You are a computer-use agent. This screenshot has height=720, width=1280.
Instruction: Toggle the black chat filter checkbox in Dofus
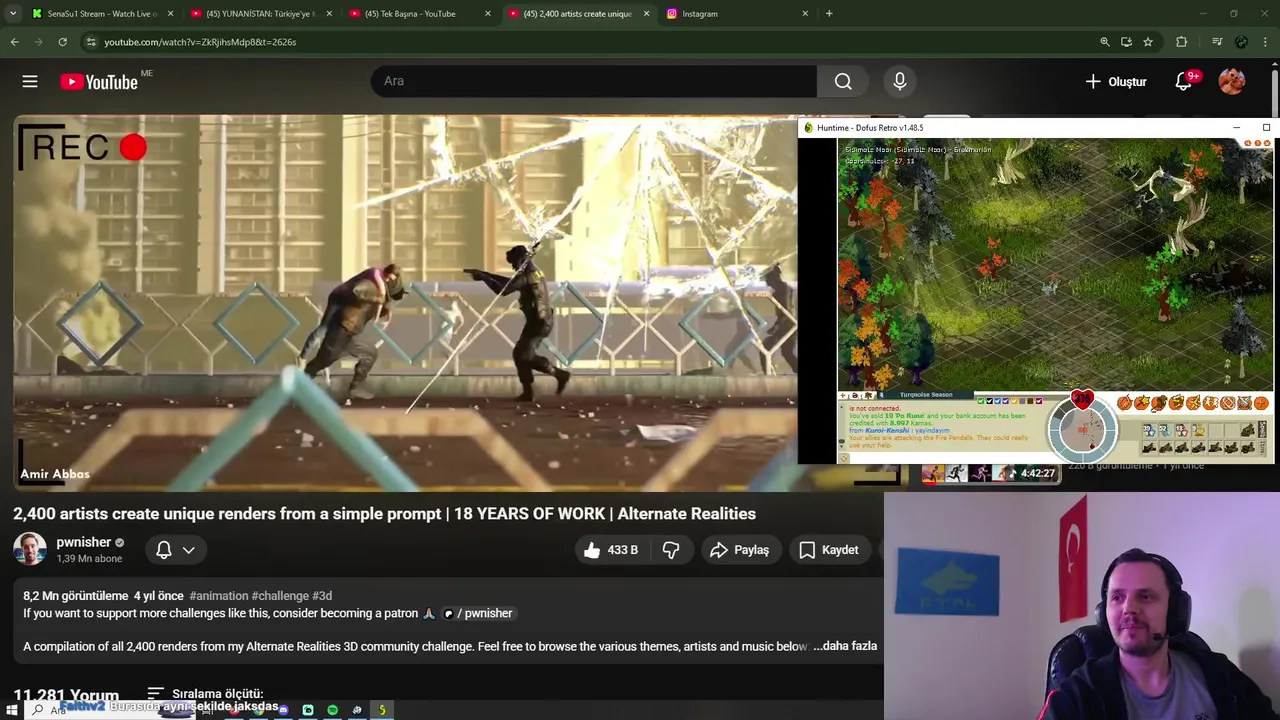pos(990,401)
